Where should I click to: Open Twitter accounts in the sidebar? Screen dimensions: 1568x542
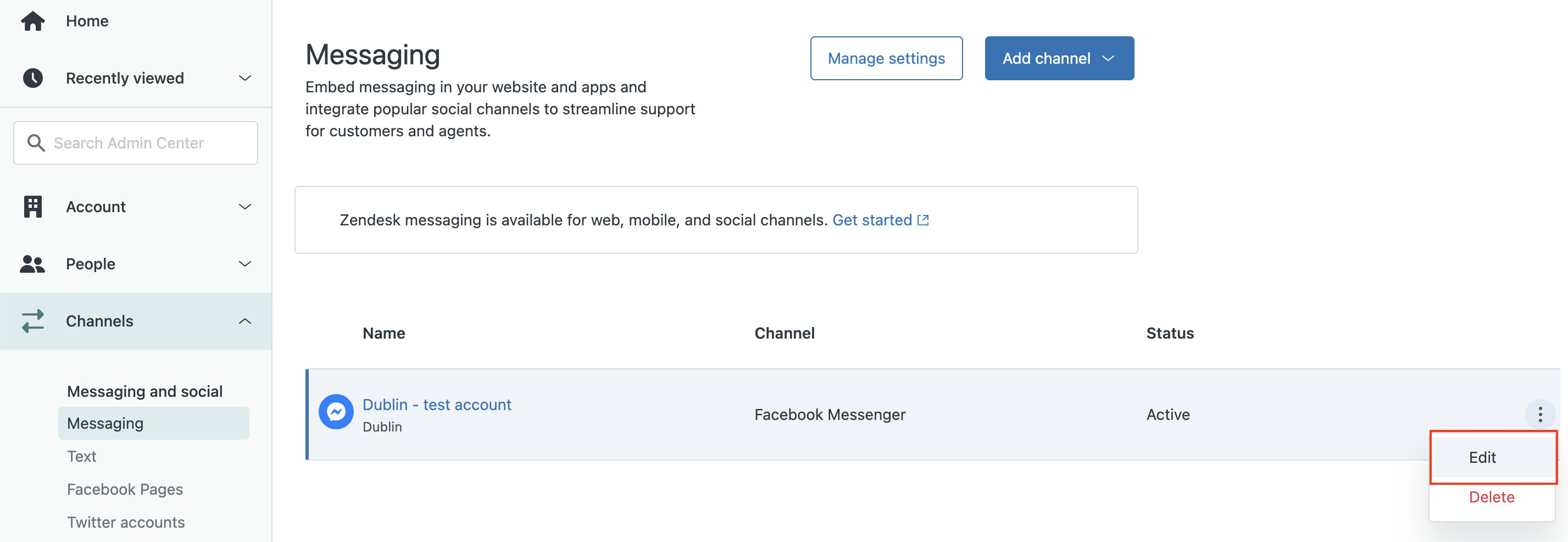click(125, 522)
